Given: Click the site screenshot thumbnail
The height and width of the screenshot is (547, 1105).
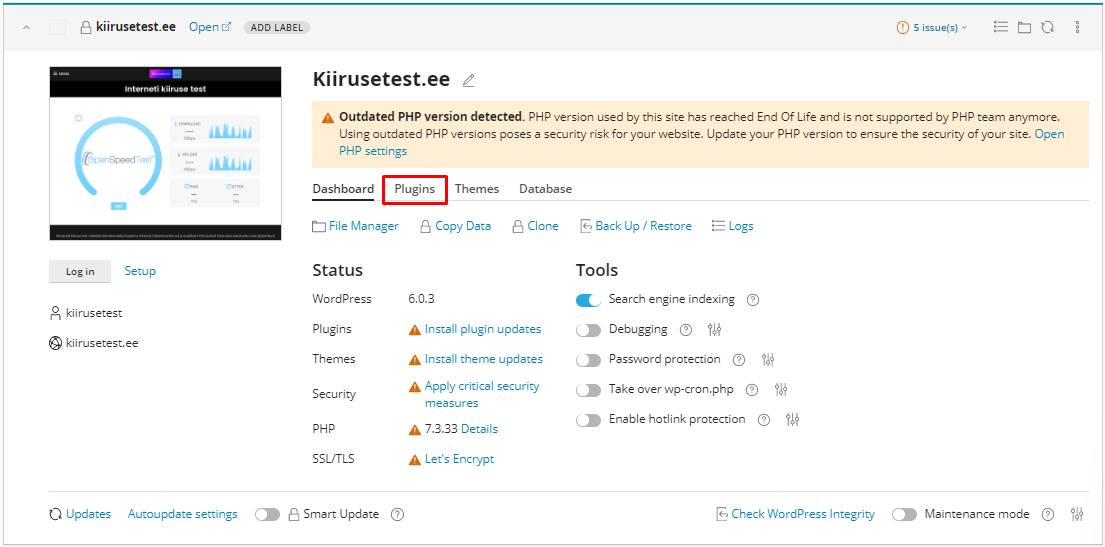Looking at the screenshot, I should [x=165, y=154].
